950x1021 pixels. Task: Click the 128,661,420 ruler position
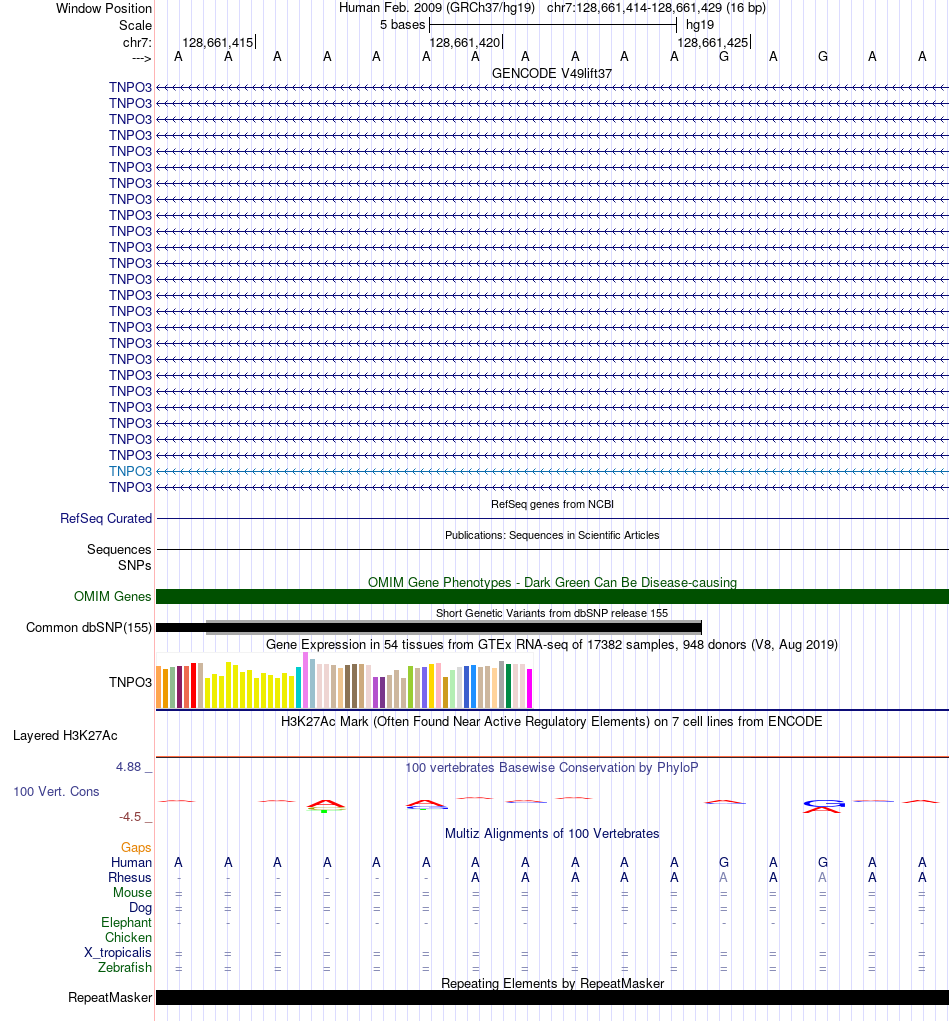(x=464, y=42)
